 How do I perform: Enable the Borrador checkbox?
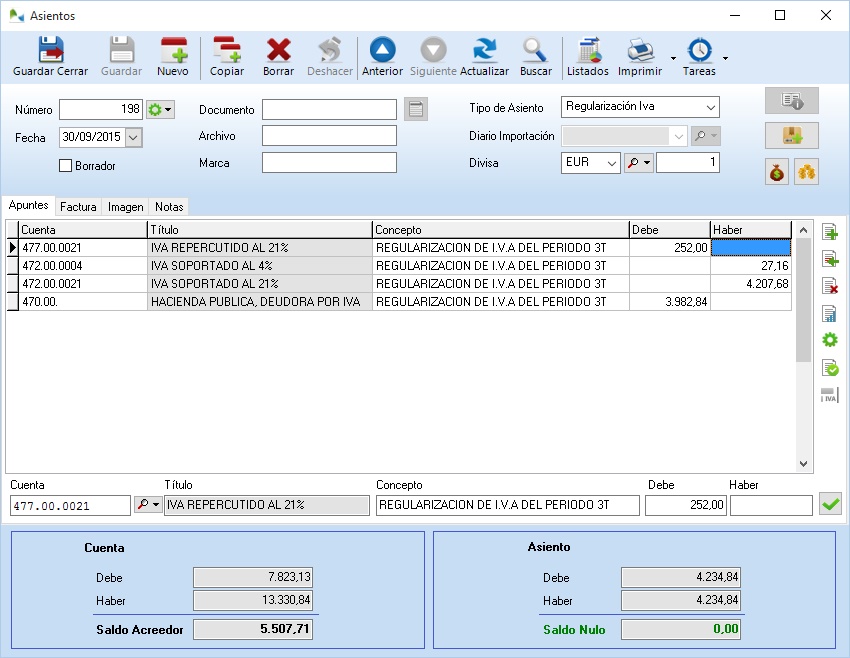67,166
